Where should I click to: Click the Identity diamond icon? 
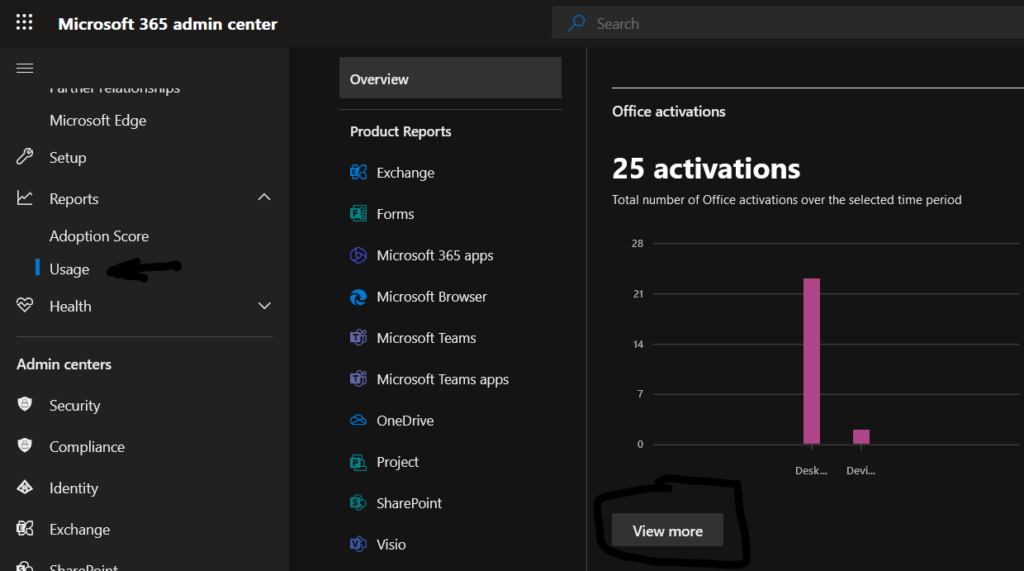(x=25, y=487)
